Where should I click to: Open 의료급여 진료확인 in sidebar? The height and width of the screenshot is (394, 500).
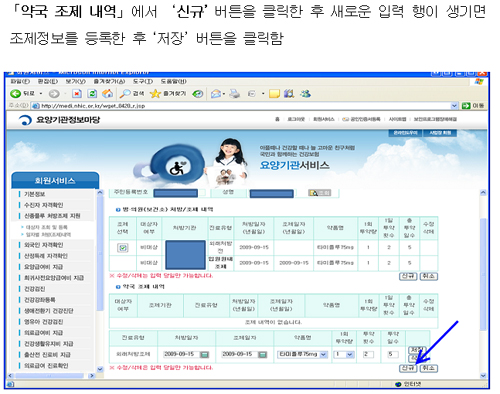pos(46,366)
